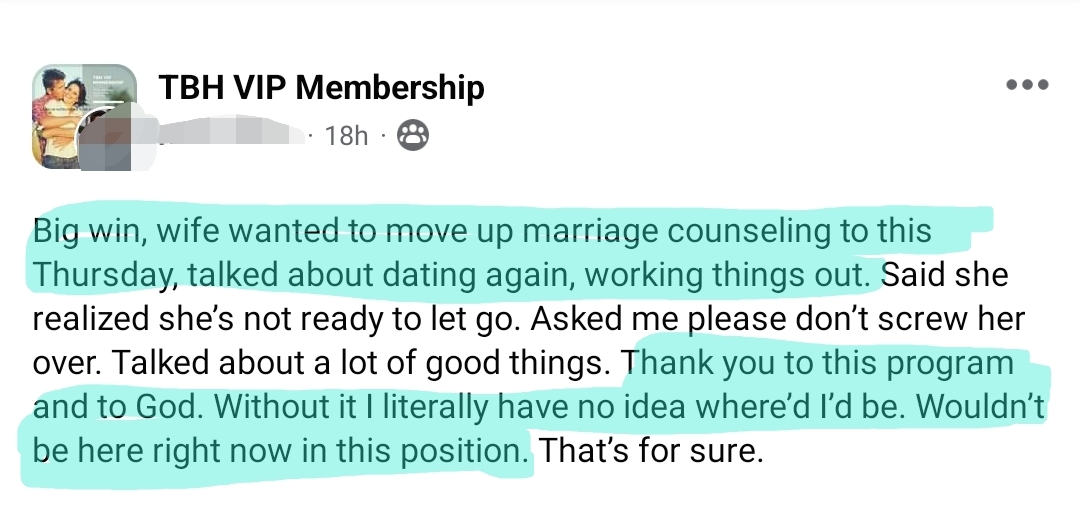
Task: Open the three-dot post options menu
Action: tap(1027, 85)
